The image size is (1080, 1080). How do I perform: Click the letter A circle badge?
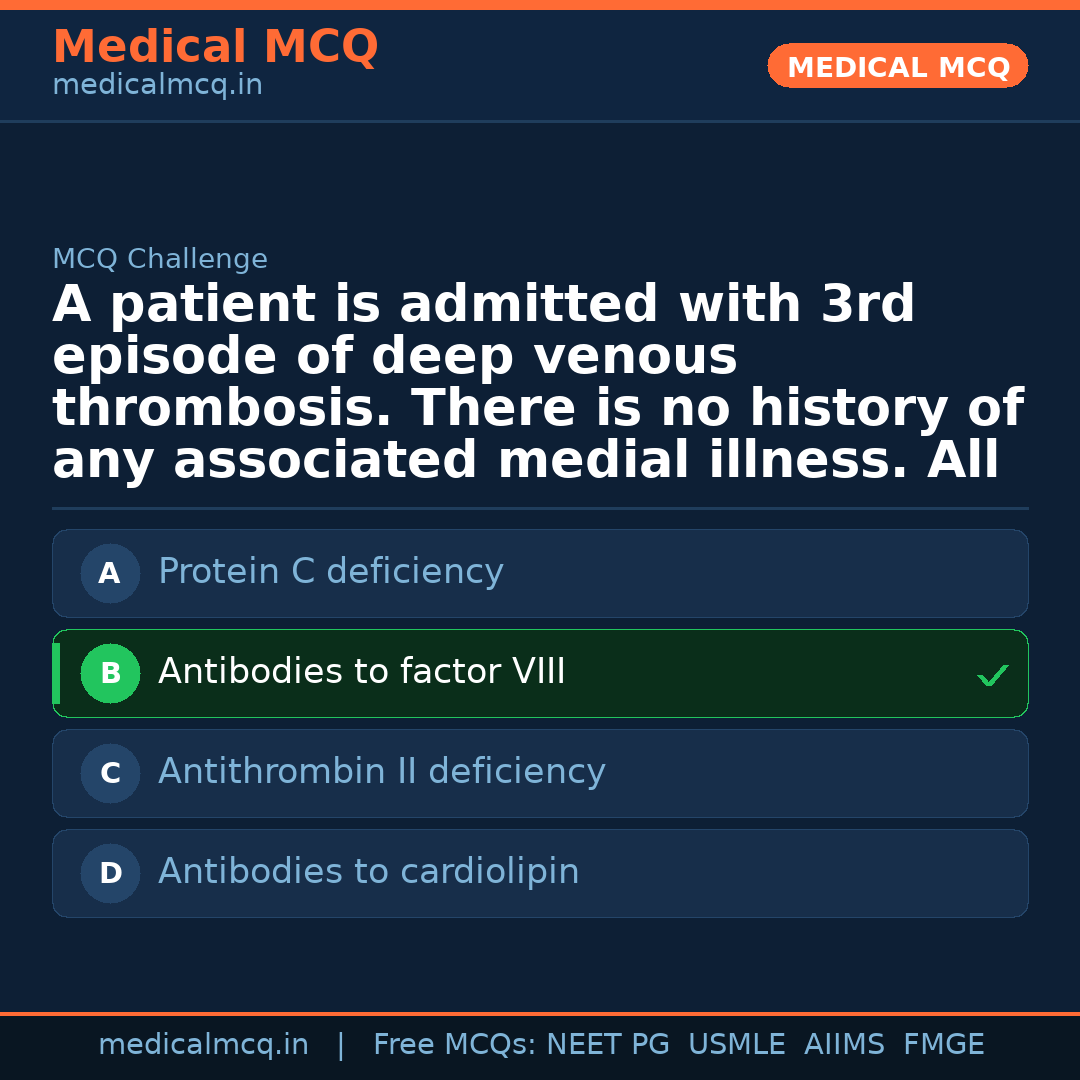click(110, 573)
